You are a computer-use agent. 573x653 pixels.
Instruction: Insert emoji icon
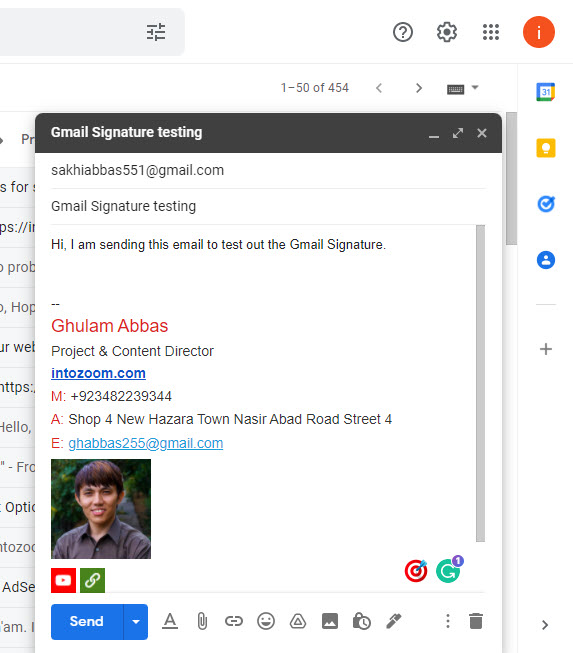(266, 621)
